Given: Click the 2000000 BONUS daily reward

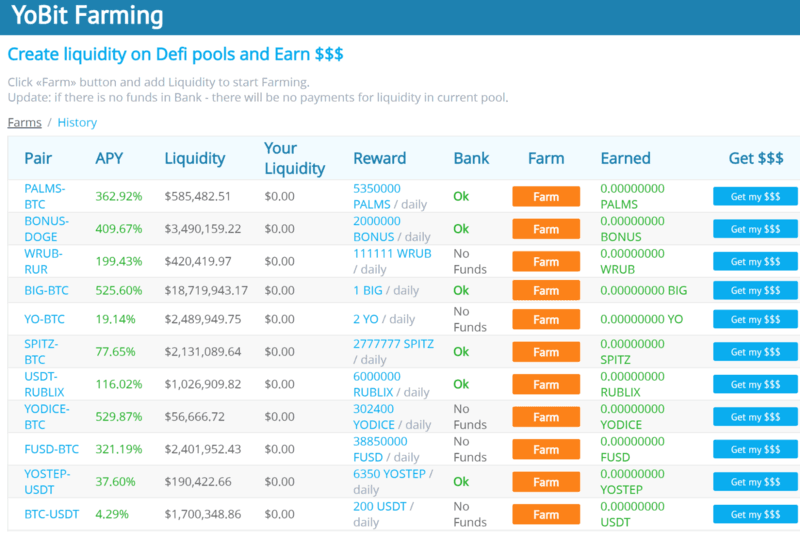Looking at the screenshot, I should [377, 229].
